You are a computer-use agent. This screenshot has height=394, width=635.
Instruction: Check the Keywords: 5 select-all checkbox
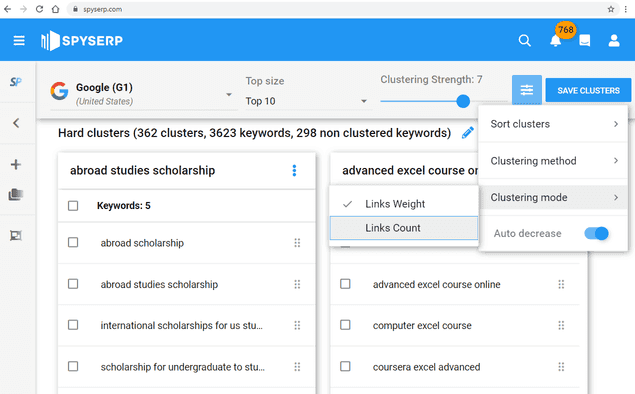[x=73, y=206]
